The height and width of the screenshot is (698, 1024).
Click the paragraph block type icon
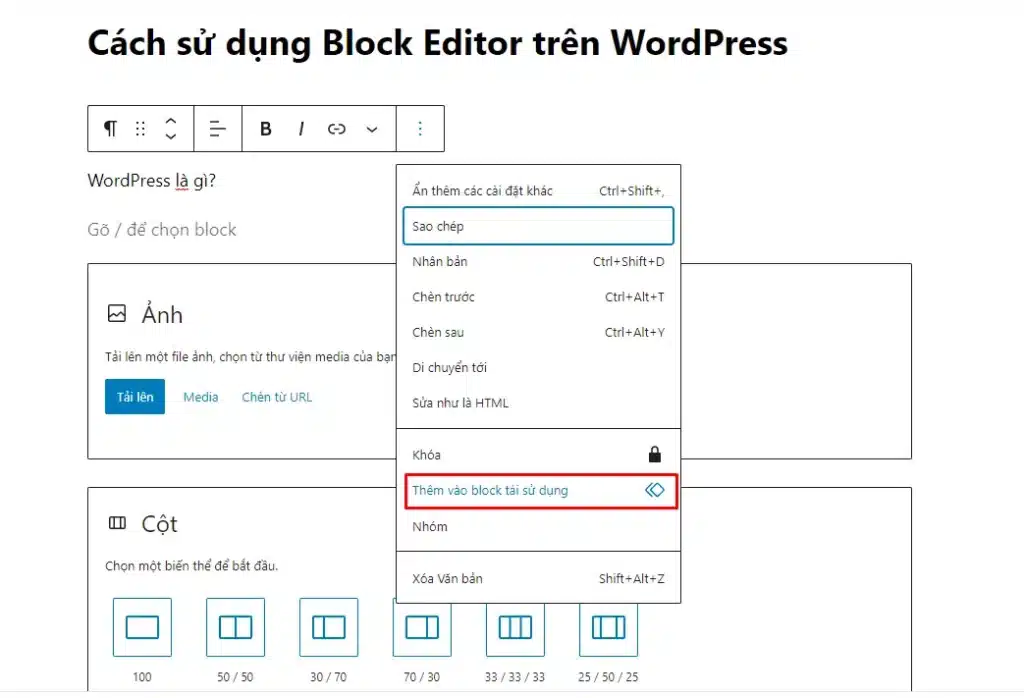click(110, 129)
